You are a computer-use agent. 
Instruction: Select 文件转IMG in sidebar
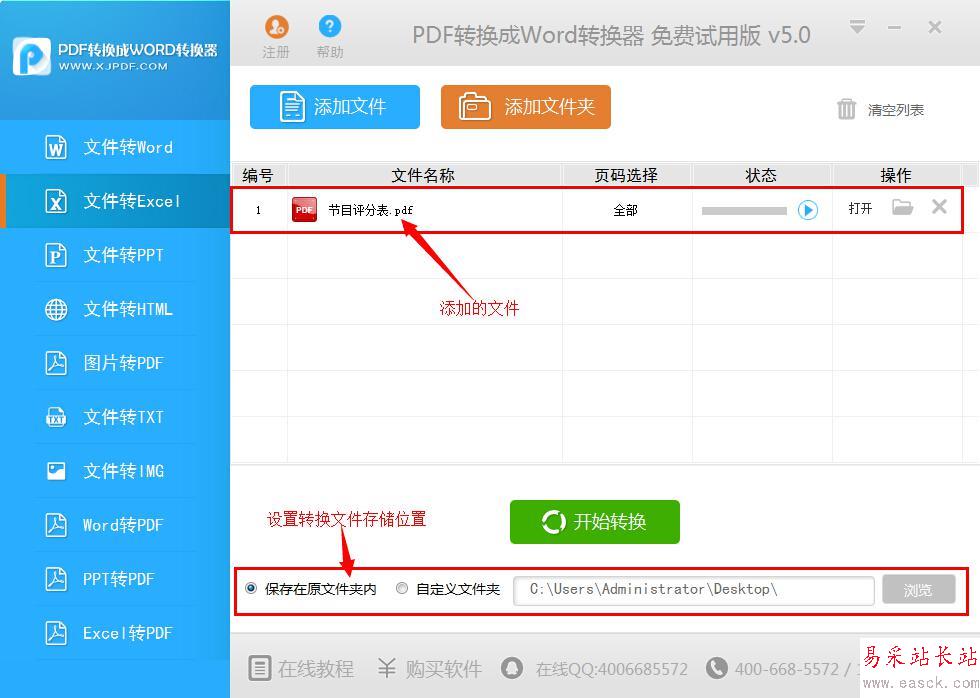pos(115,471)
